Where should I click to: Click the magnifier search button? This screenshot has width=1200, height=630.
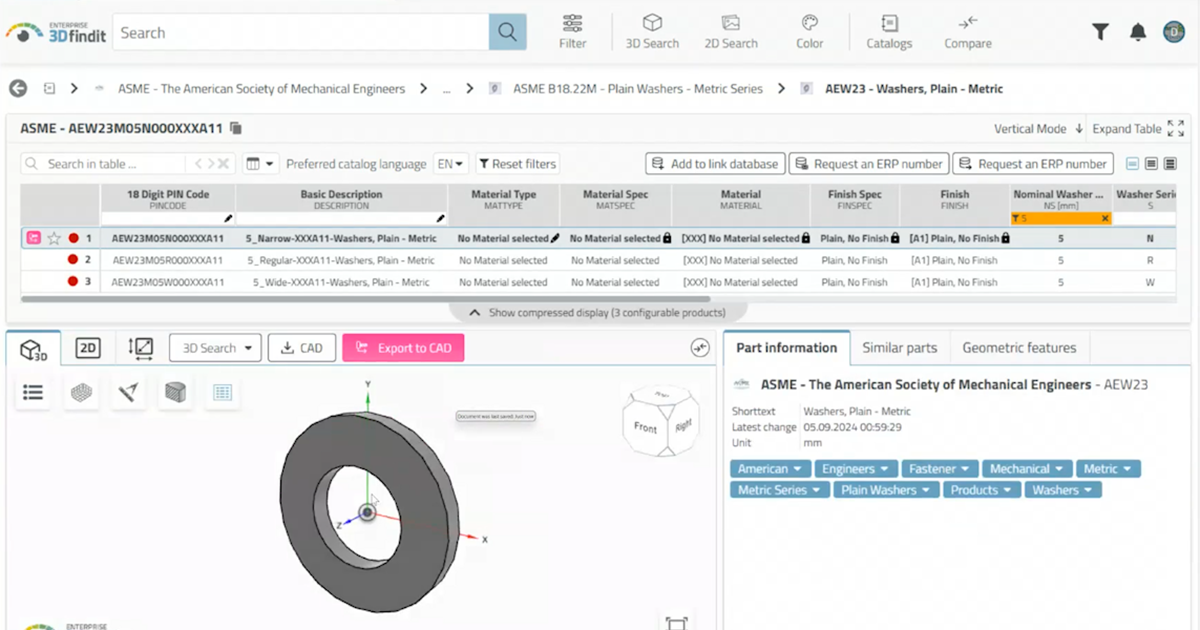(507, 32)
